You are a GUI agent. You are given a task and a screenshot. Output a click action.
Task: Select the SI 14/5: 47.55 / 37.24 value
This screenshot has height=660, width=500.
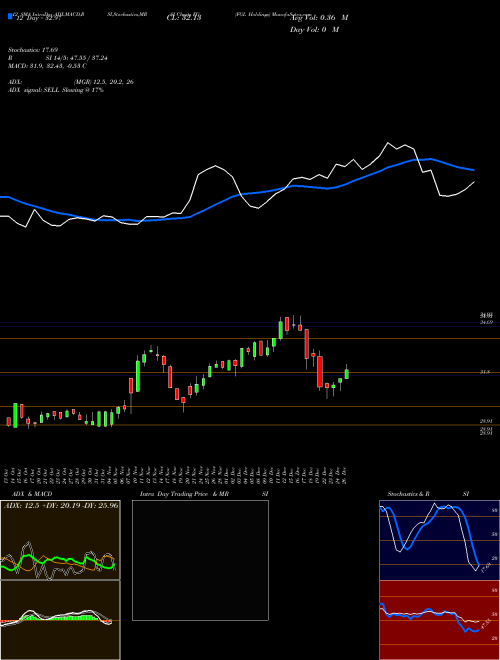click(x=77, y=58)
